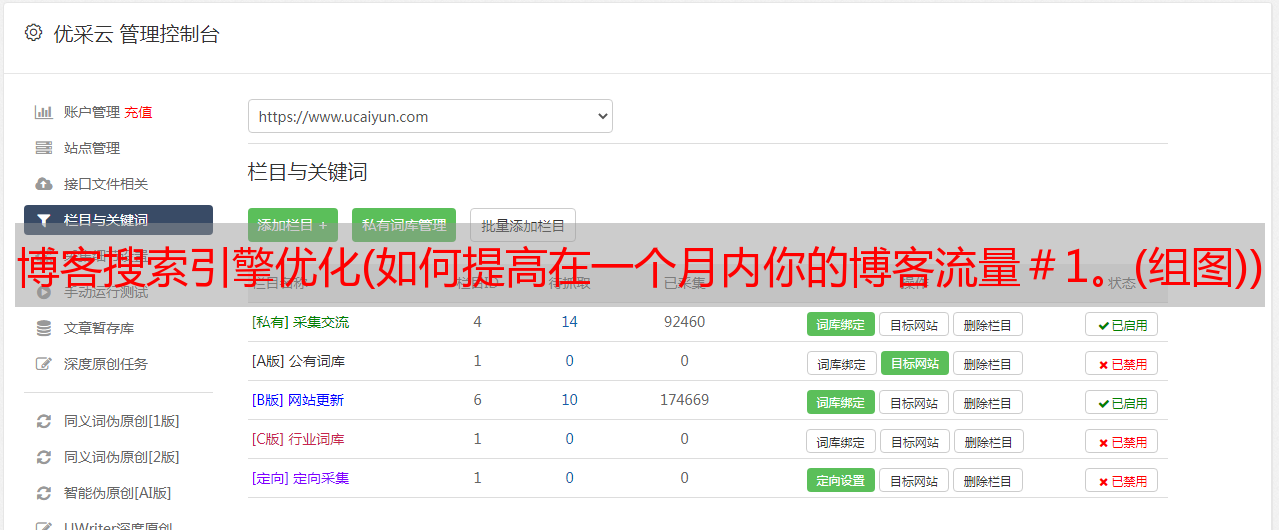Click the server icon next to 站点管理
The height and width of the screenshot is (530, 1279).
tap(43, 148)
